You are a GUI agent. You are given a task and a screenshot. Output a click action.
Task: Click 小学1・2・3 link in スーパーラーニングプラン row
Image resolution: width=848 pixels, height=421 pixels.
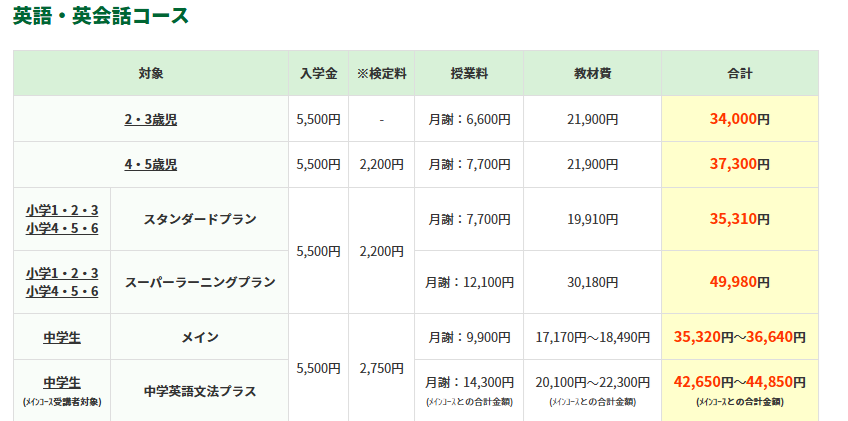(x=62, y=273)
